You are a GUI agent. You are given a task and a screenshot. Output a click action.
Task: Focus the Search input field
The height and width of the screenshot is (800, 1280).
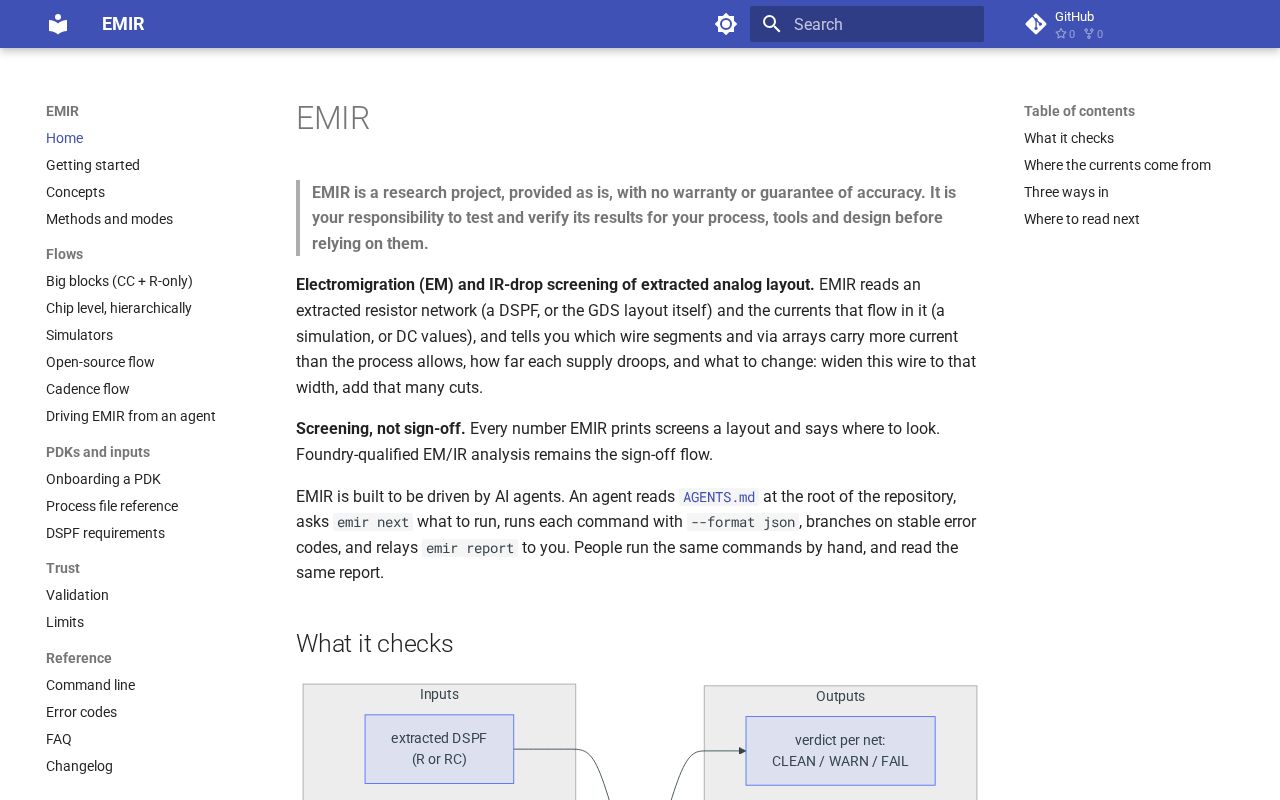(867, 24)
